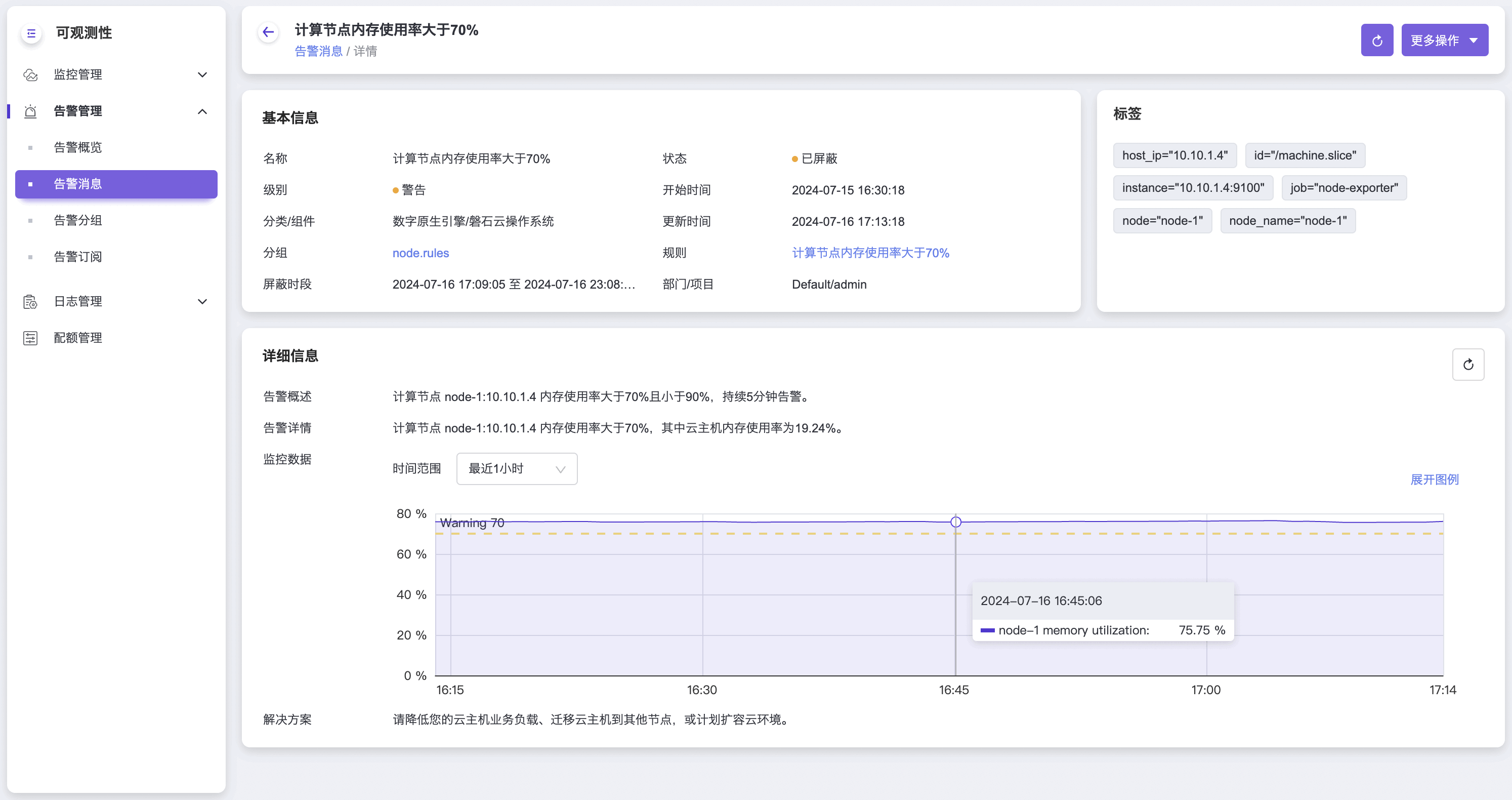Click the log management icon

[x=30, y=302]
